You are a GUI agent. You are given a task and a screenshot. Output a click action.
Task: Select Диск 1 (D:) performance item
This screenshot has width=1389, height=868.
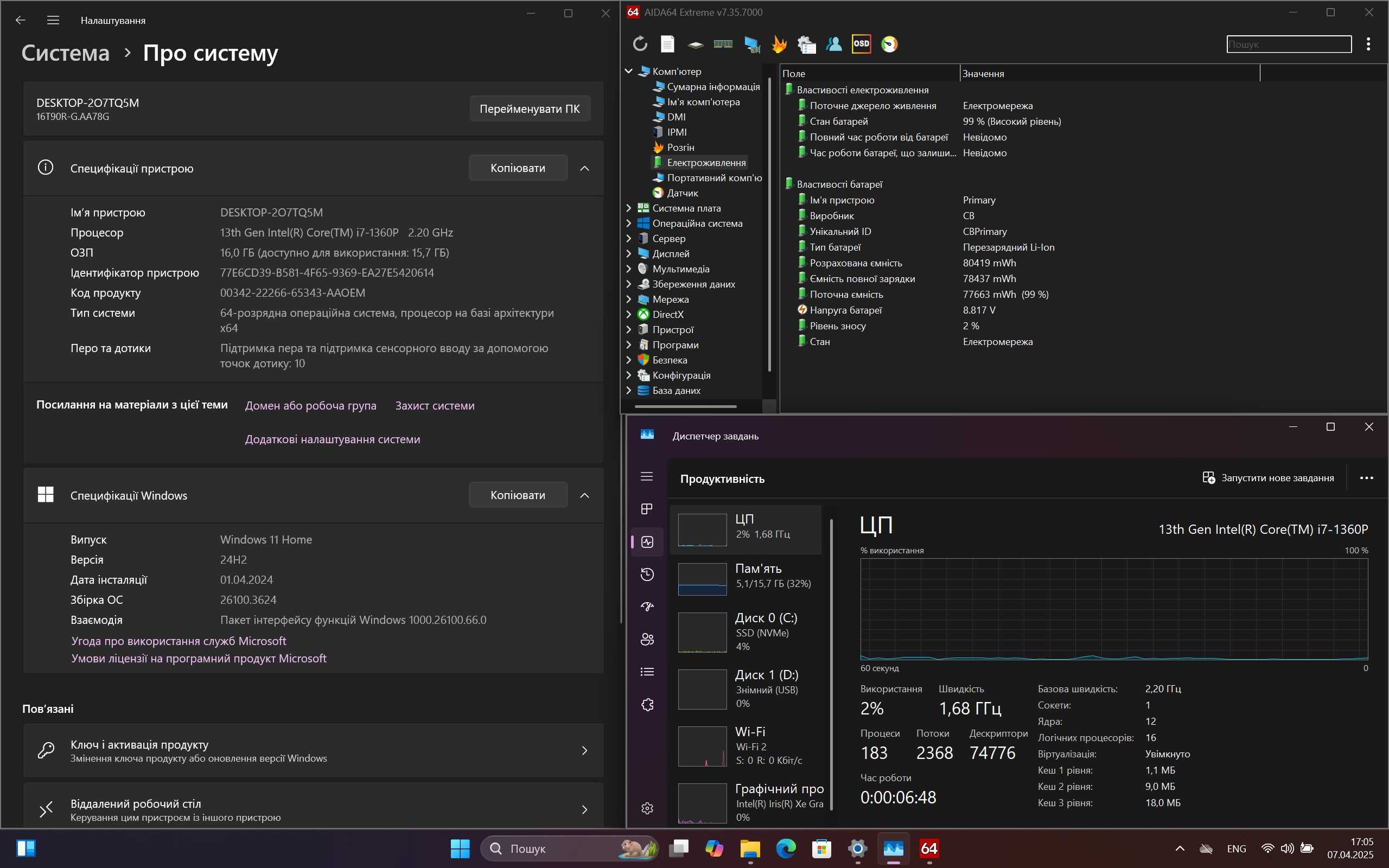coord(746,688)
